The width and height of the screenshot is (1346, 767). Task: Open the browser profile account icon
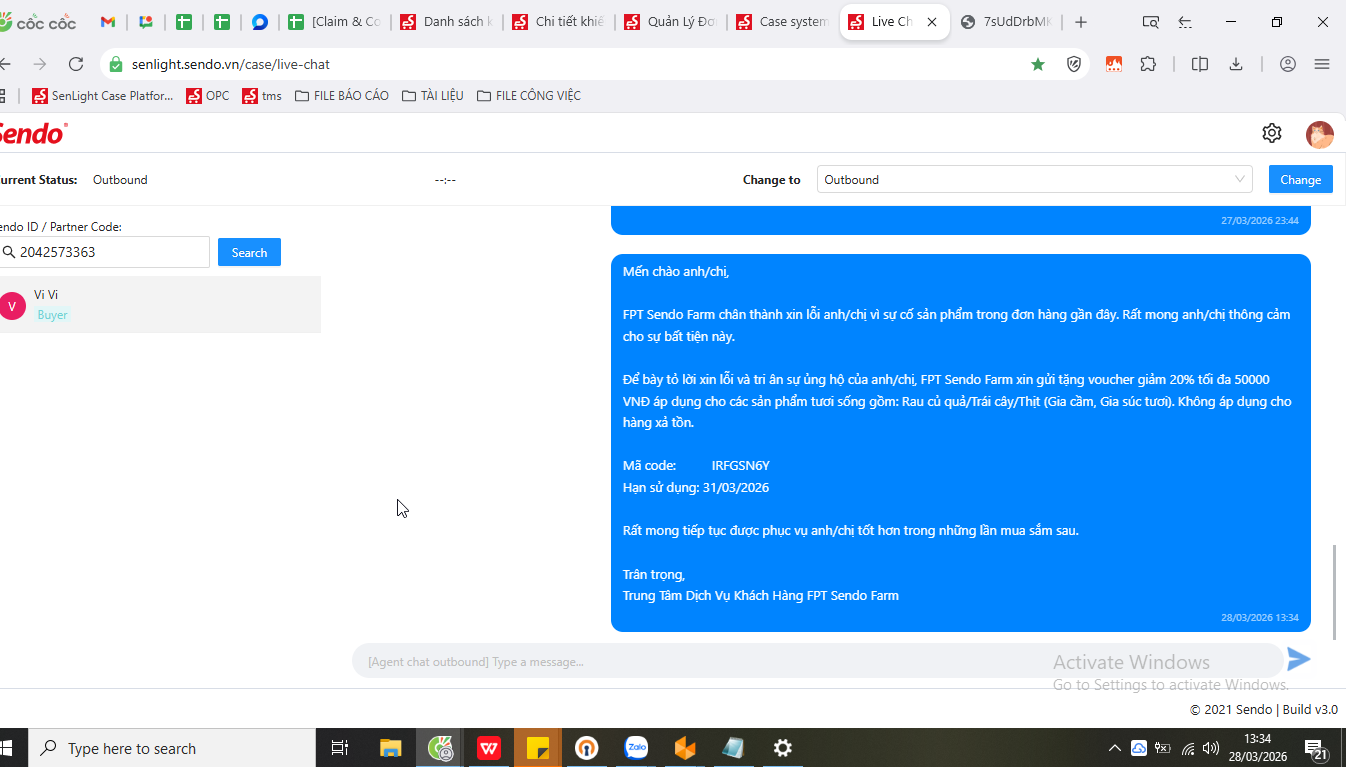pyautogui.click(x=1288, y=64)
